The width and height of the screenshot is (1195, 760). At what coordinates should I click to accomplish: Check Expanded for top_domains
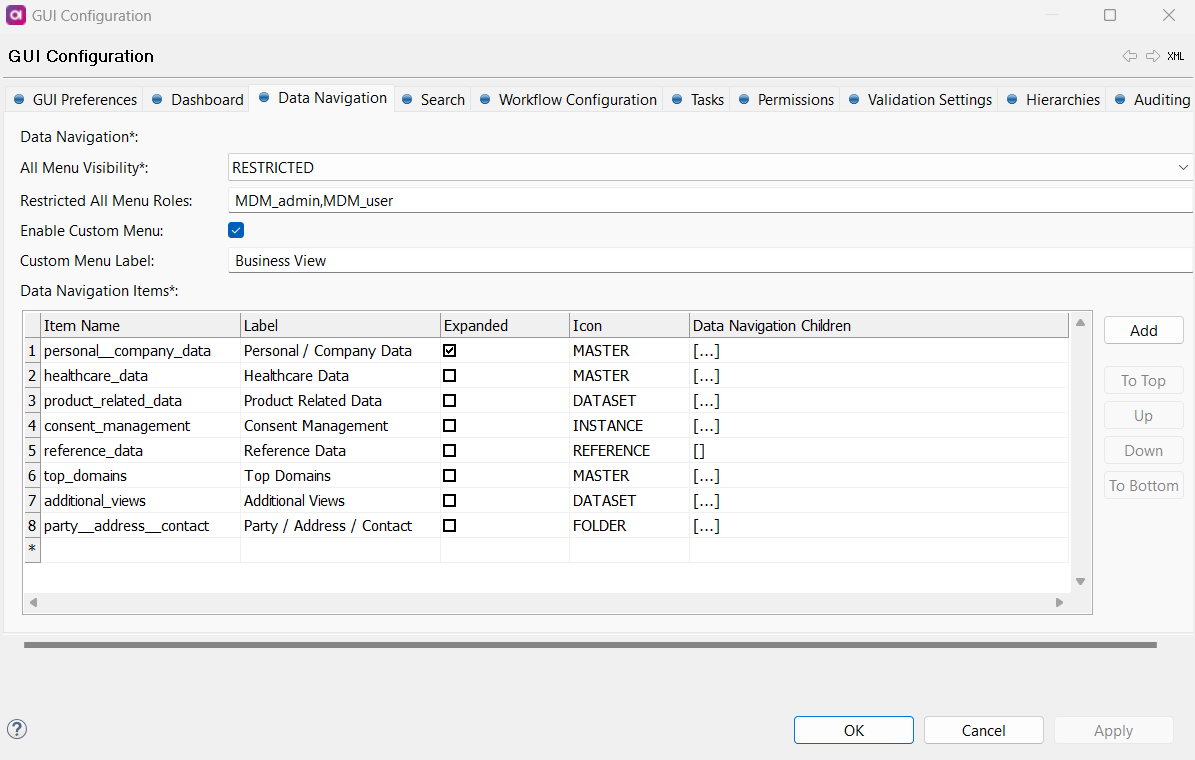click(x=449, y=475)
